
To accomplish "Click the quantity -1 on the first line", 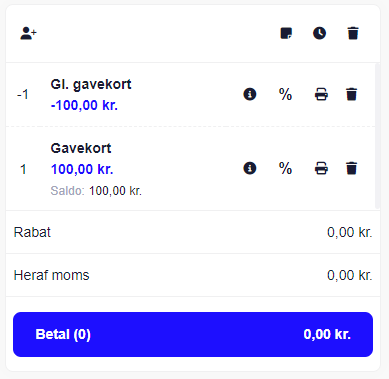I will [x=22, y=95].
